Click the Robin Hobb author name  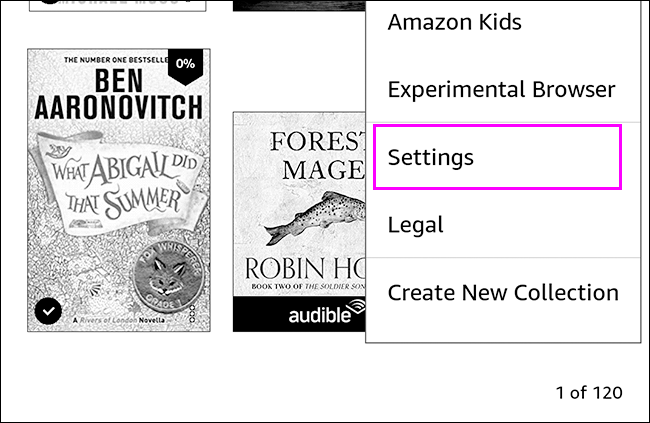pos(300,271)
